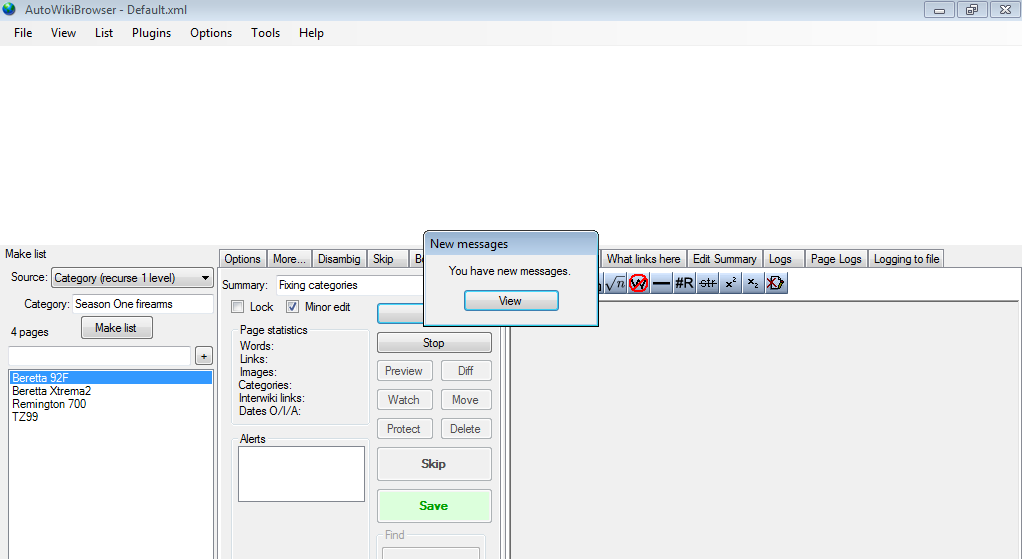Open the What links here tab

pyautogui.click(x=643, y=259)
